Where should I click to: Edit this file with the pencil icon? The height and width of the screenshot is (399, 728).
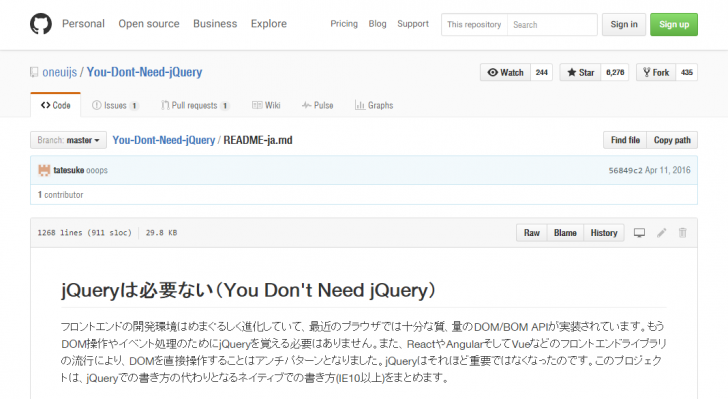click(x=662, y=233)
